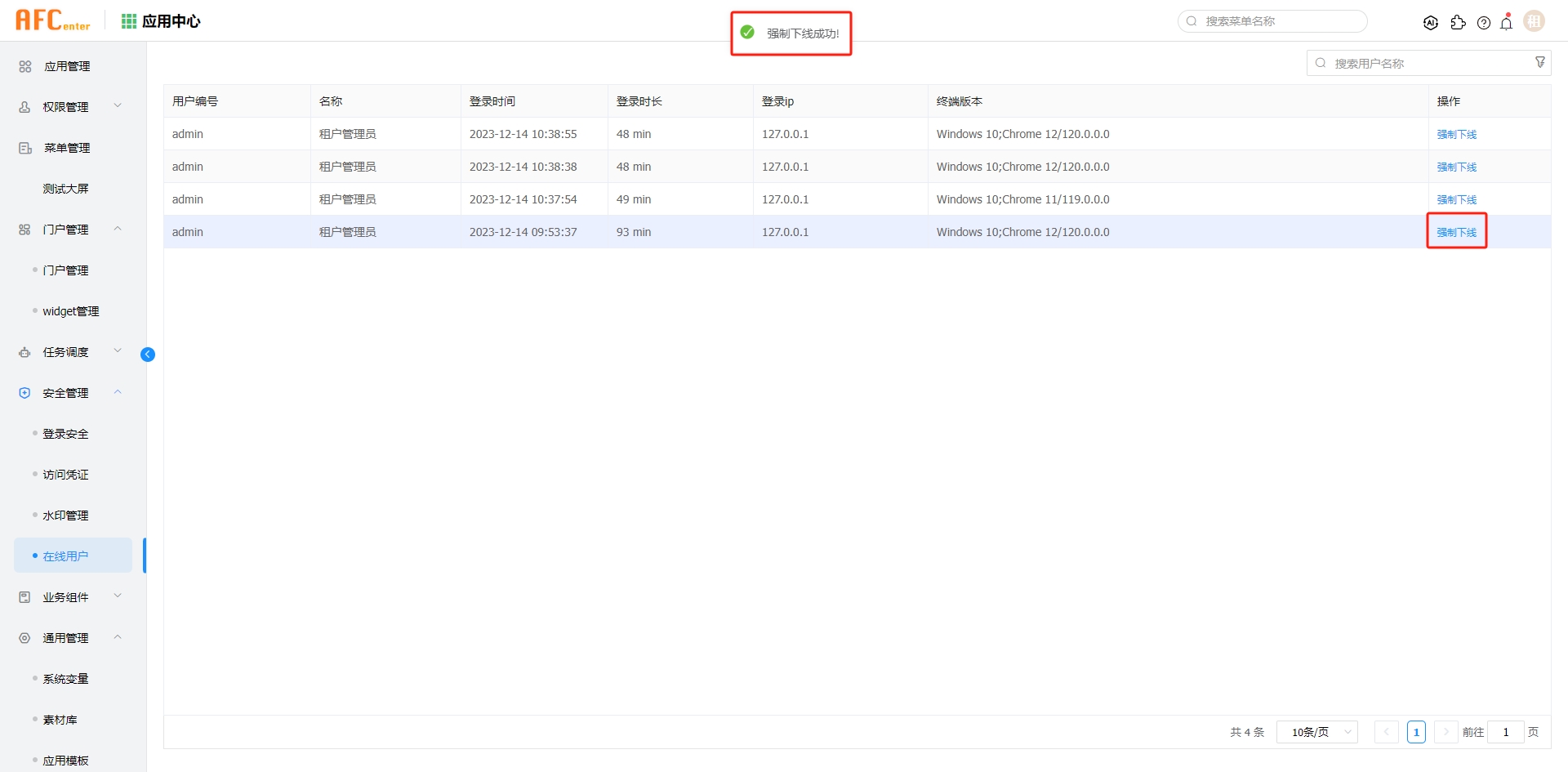Click the 任务调度 robot icon in sidebar
Viewport: 1568px width, 772px height.
24,351
